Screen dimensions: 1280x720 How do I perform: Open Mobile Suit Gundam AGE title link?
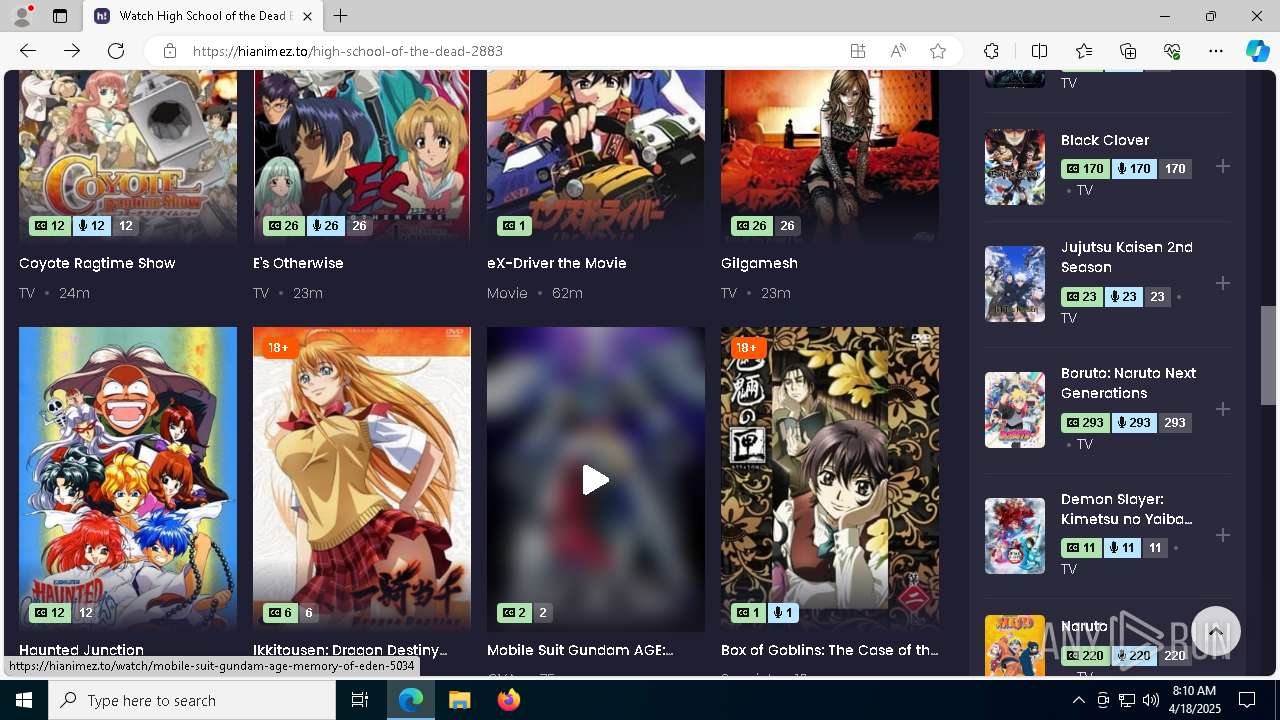tap(580, 650)
